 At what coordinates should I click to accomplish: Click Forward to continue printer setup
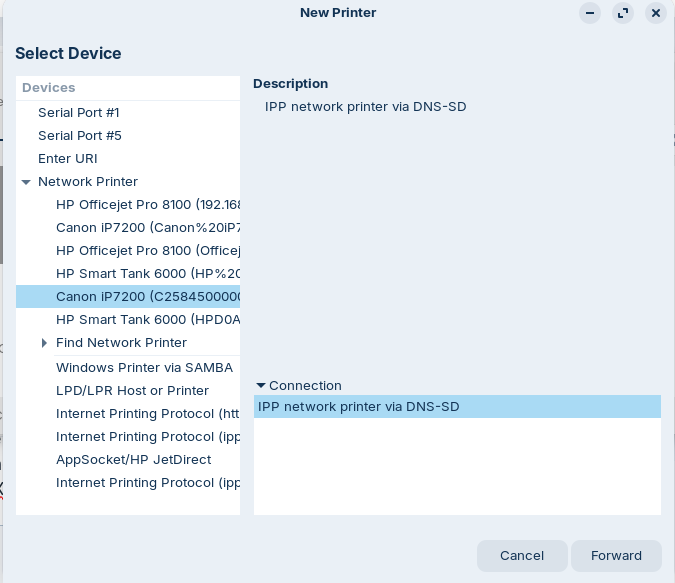click(x=616, y=556)
